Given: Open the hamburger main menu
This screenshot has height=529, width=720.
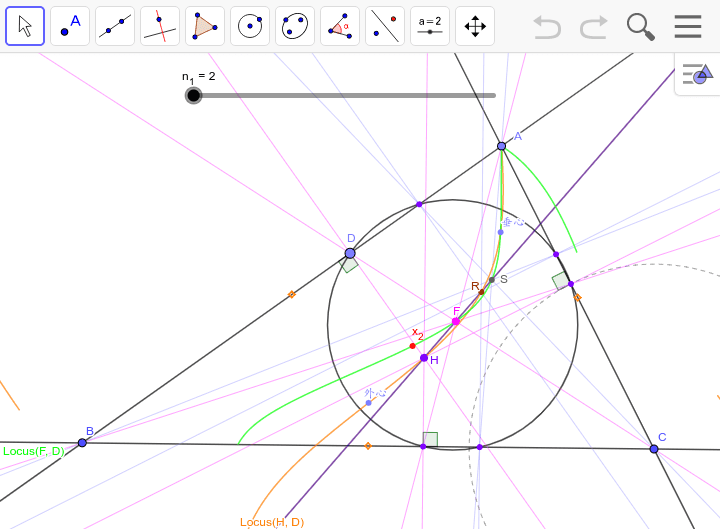Looking at the screenshot, I should click(x=688, y=27).
